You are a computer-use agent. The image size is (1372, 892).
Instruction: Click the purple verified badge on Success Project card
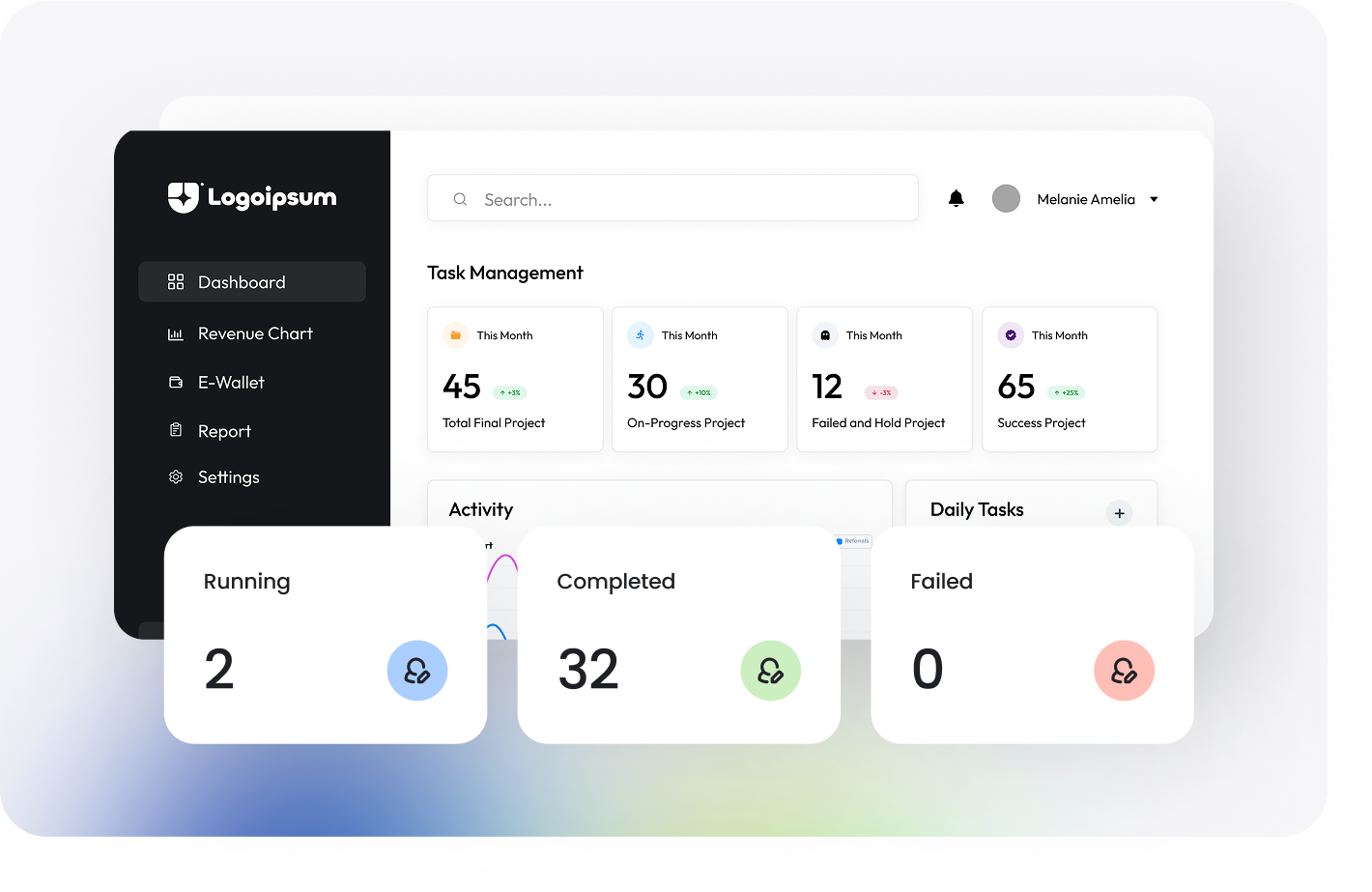coord(1011,335)
